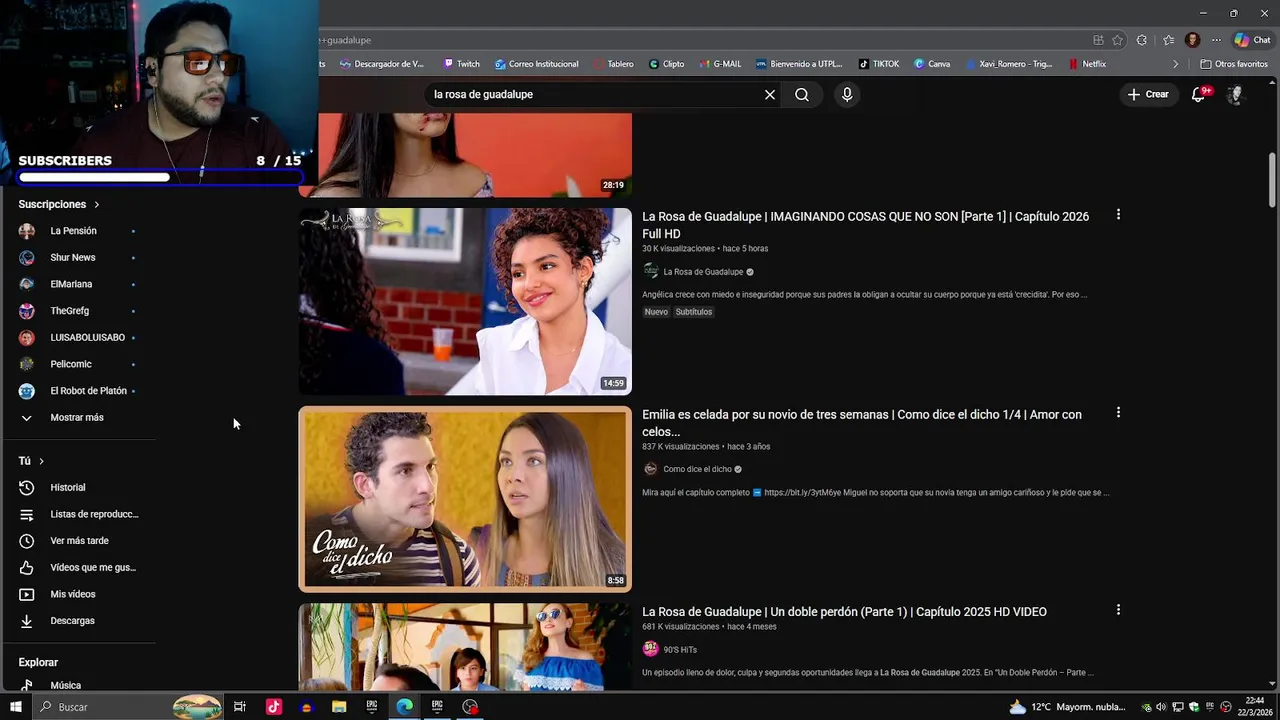Open La Pensión subscription channel

tap(78, 231)
